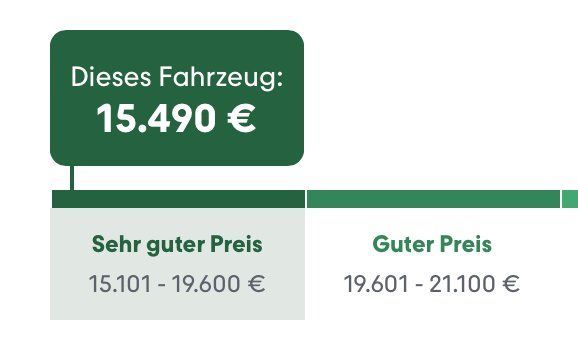Viewport: 578px width, 362px height.
Task: Click the euro sign after 21.100
Action: click(511, 284)
